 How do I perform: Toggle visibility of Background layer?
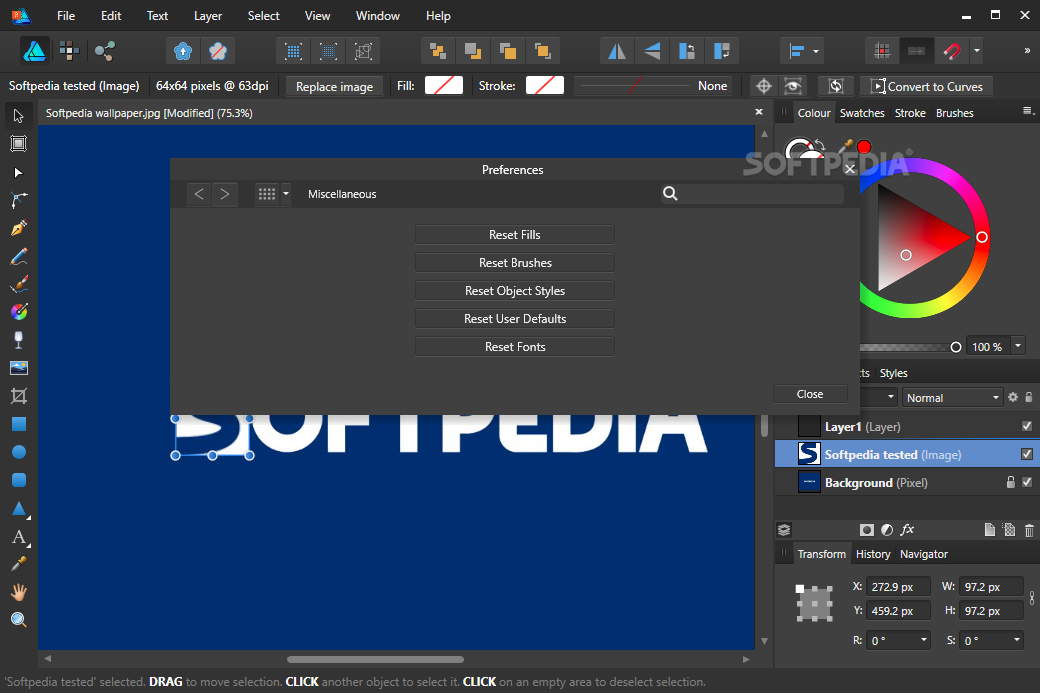(1027, 482)
